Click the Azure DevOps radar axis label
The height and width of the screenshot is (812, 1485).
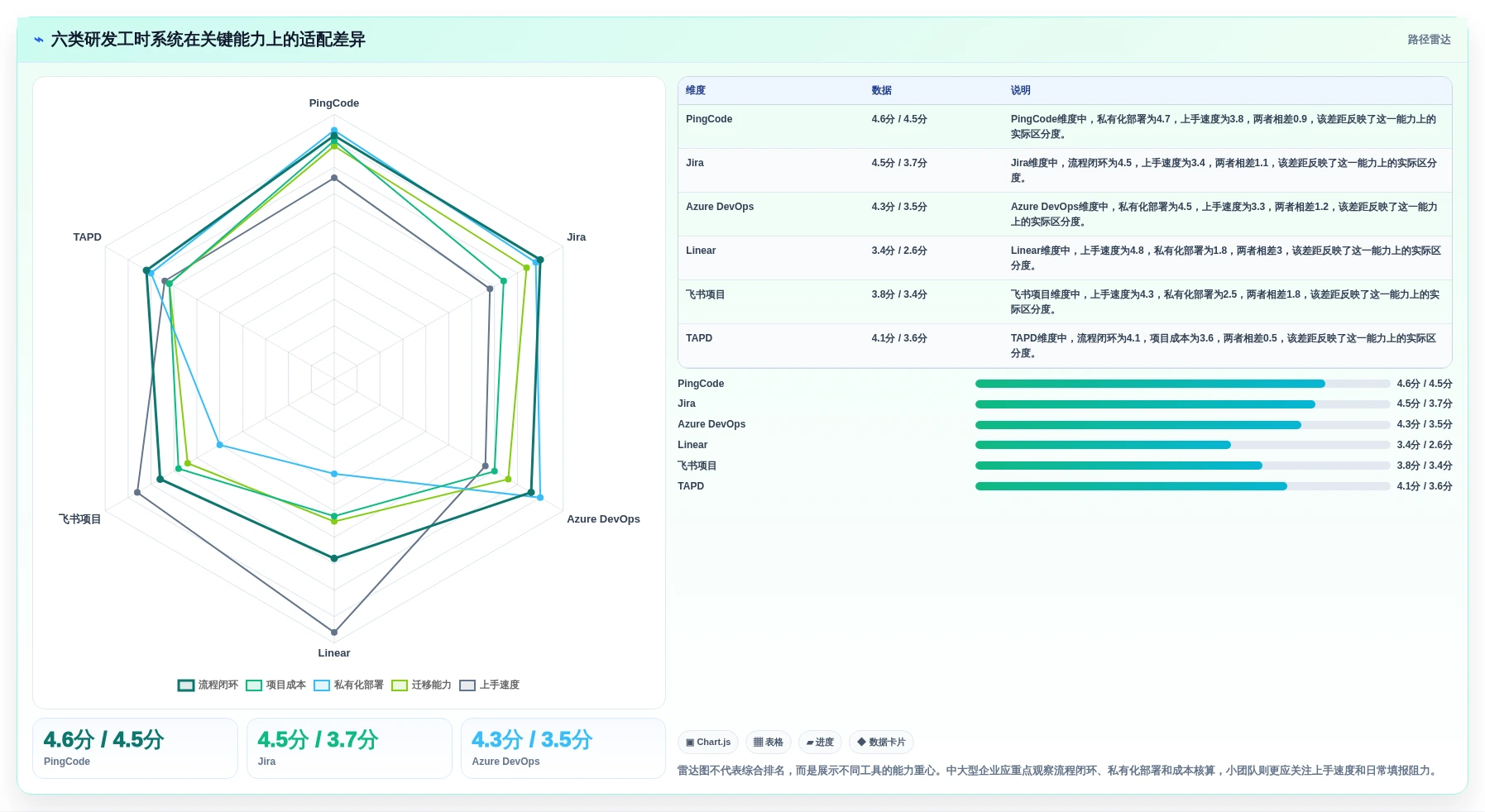603,519
